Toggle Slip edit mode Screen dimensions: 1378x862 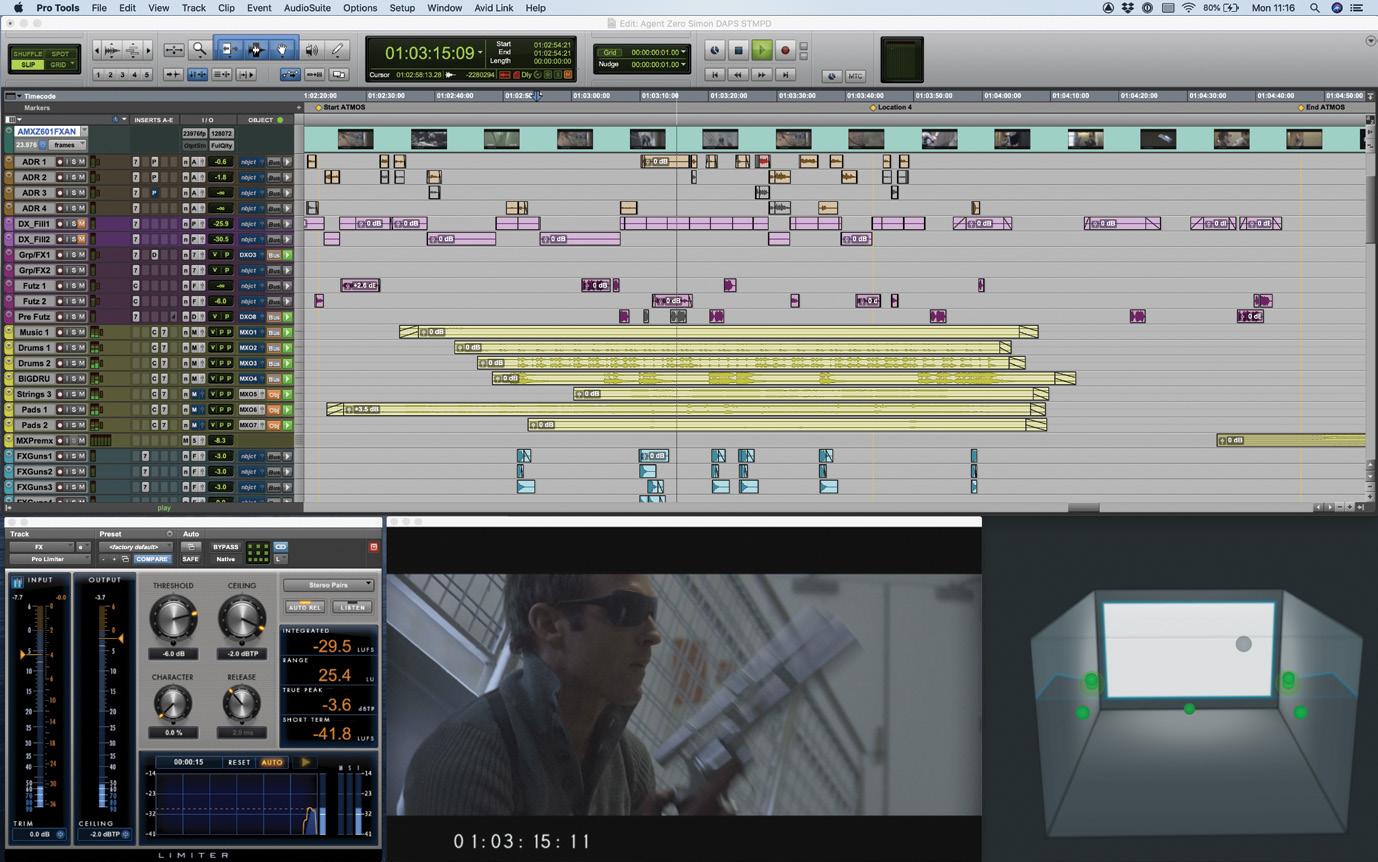click(28, 65)
